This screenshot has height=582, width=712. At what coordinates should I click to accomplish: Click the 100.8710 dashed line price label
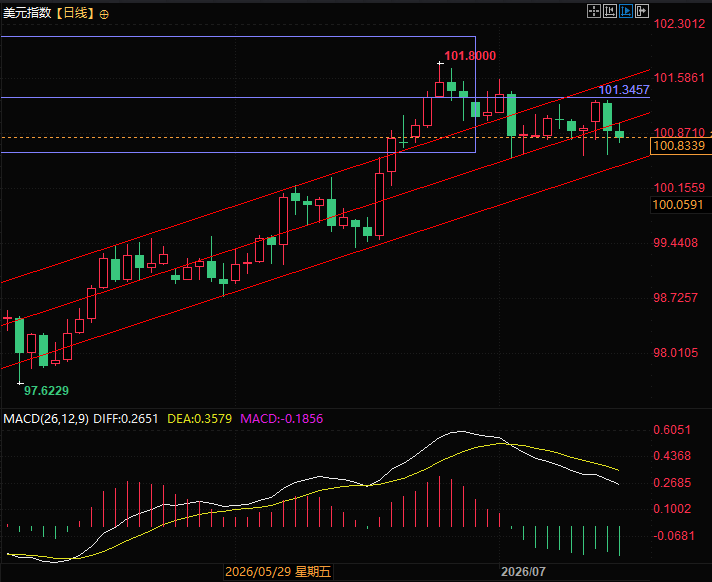[x=679, y=133]
